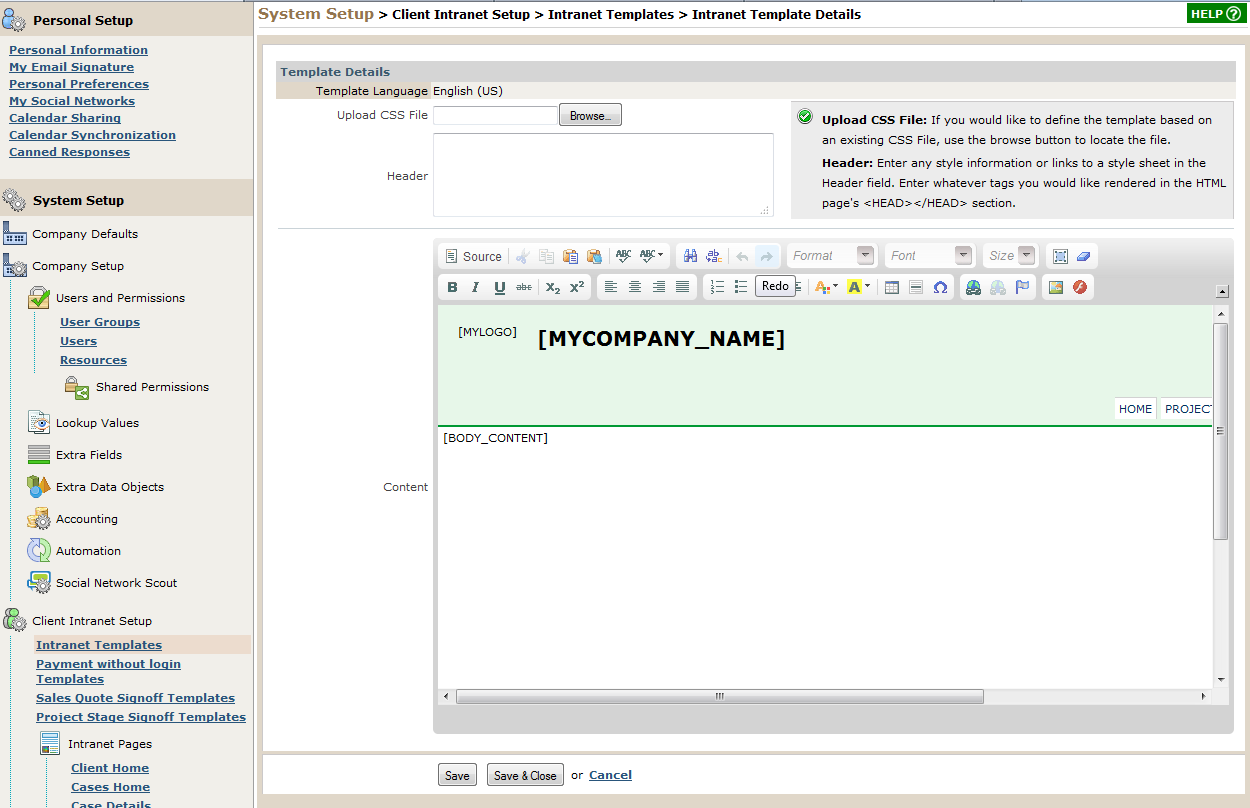Click the Undo arrow icon

742,256
